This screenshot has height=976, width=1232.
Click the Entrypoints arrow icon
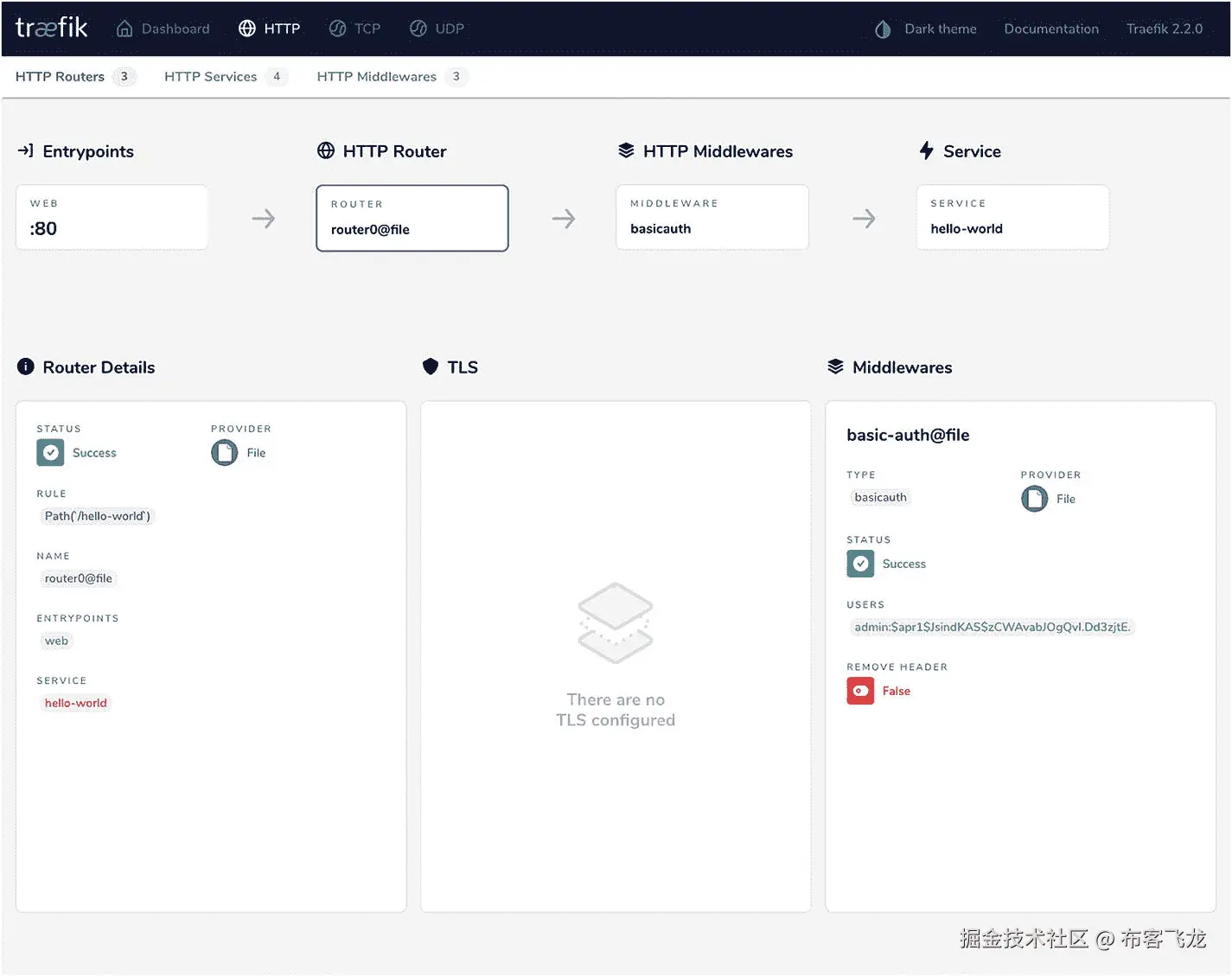click(25, 150)
